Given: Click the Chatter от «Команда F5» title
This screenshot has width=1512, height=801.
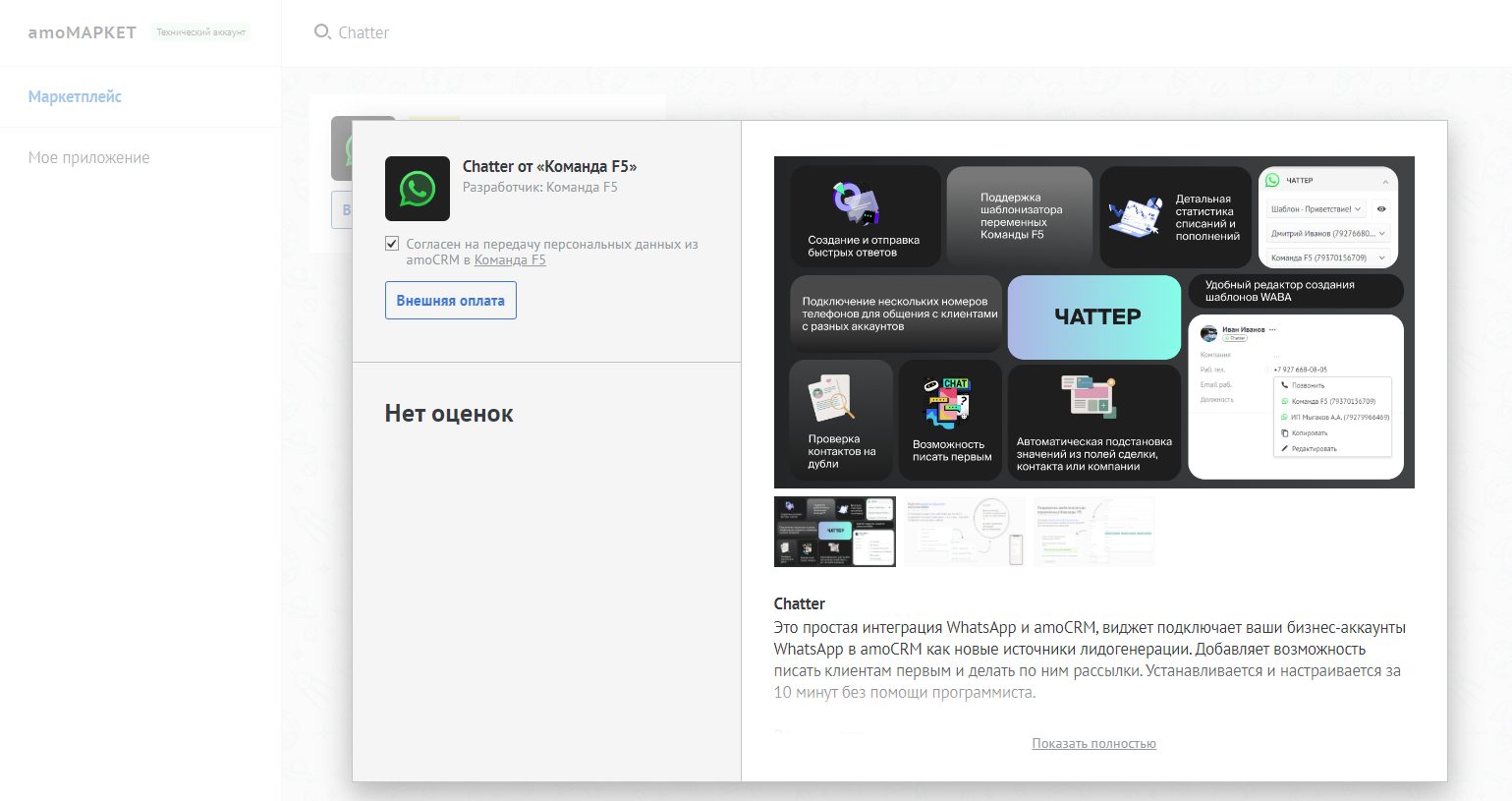Looking at the screenshot, I should coord(550,166).
